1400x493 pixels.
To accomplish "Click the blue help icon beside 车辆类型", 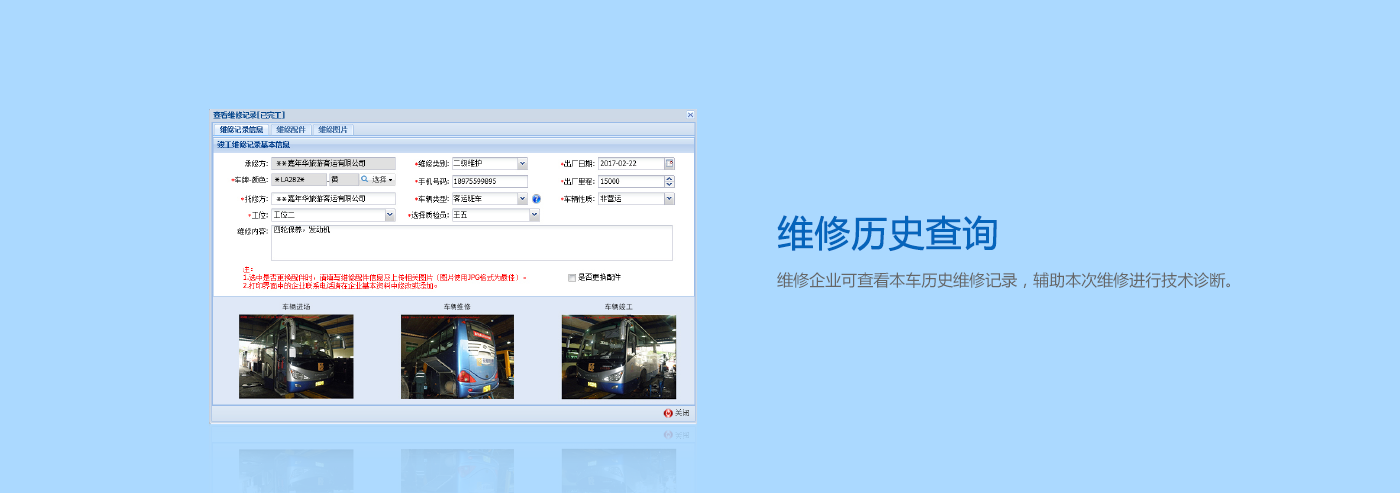I will coord(536,199).
